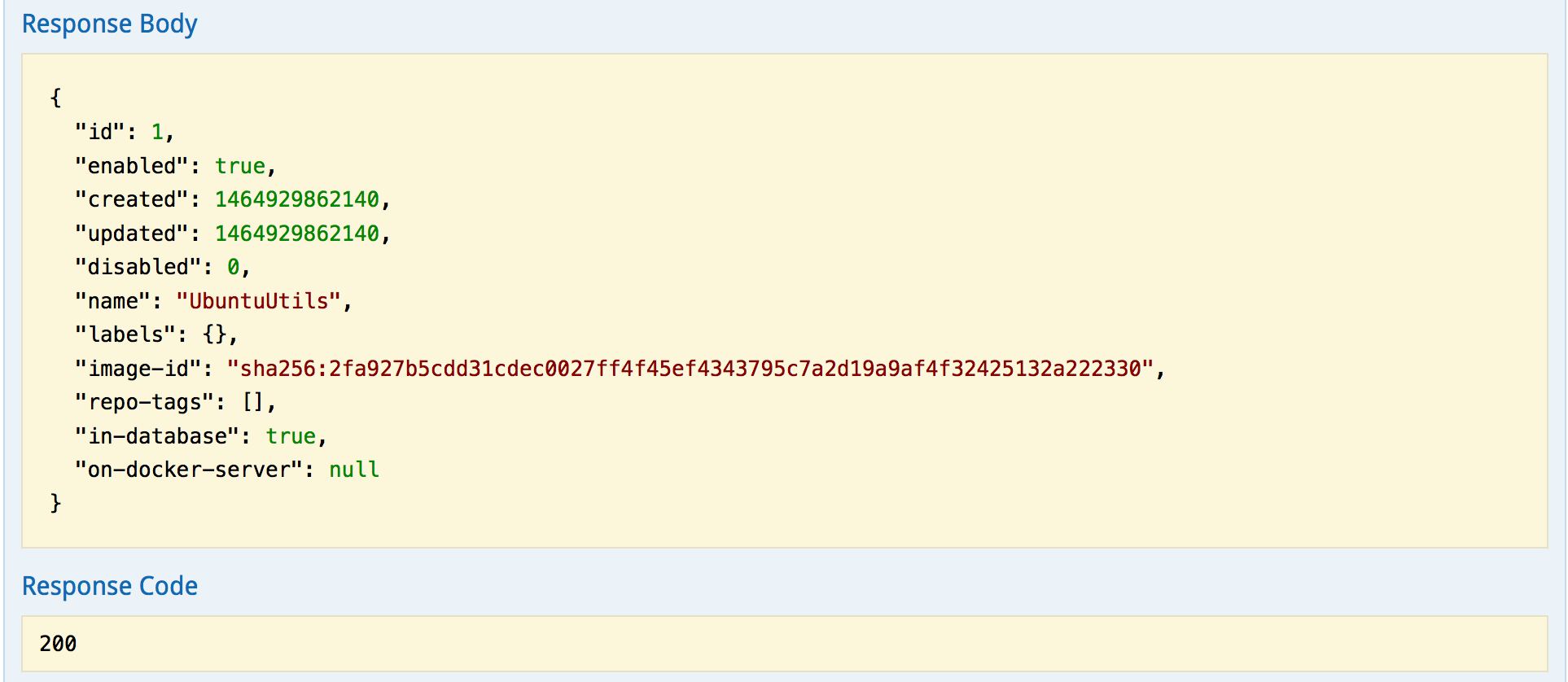Click the closing curly brace of JSON
This screenshot has width=1568, height=682.
tap(55, 503)
